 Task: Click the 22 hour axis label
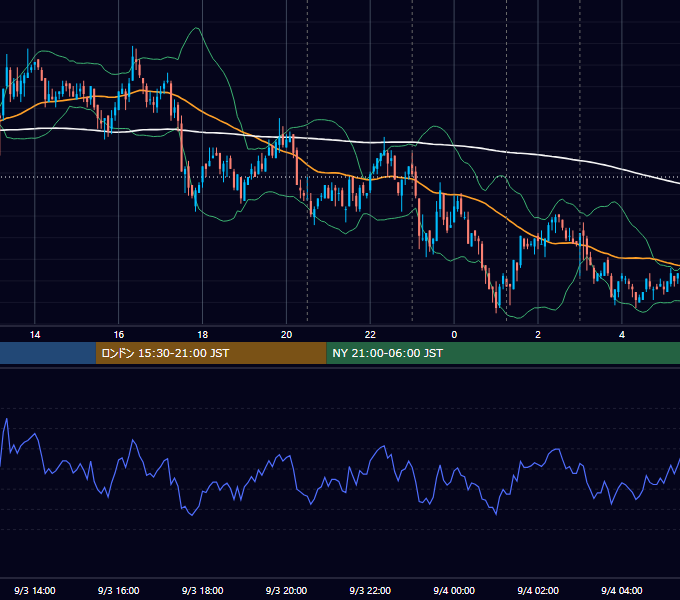(370, 335)
